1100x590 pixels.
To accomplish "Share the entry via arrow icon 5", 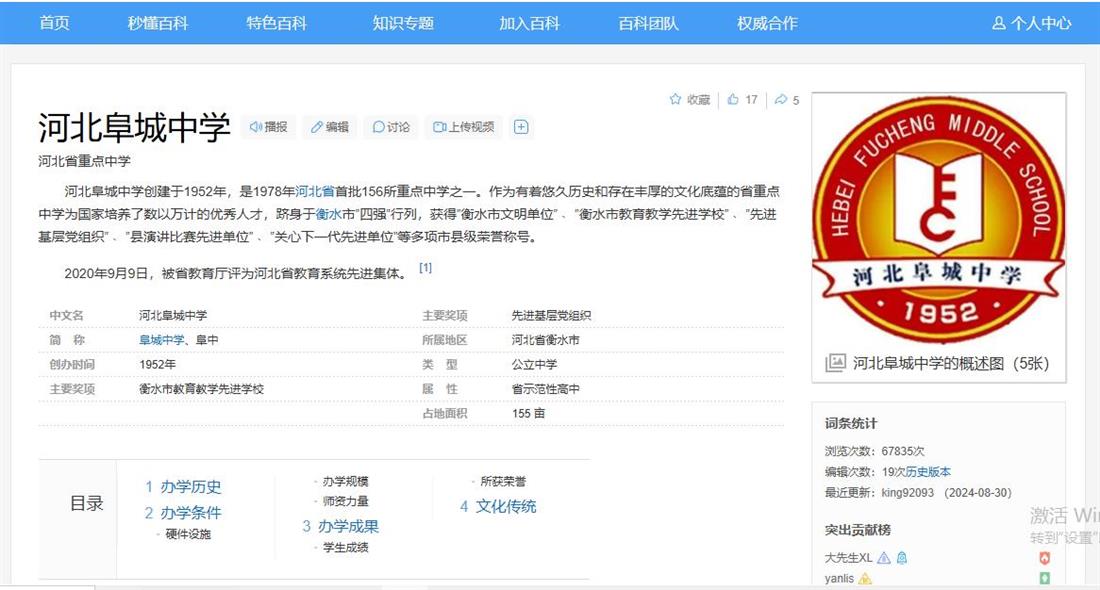I will 786,100.
